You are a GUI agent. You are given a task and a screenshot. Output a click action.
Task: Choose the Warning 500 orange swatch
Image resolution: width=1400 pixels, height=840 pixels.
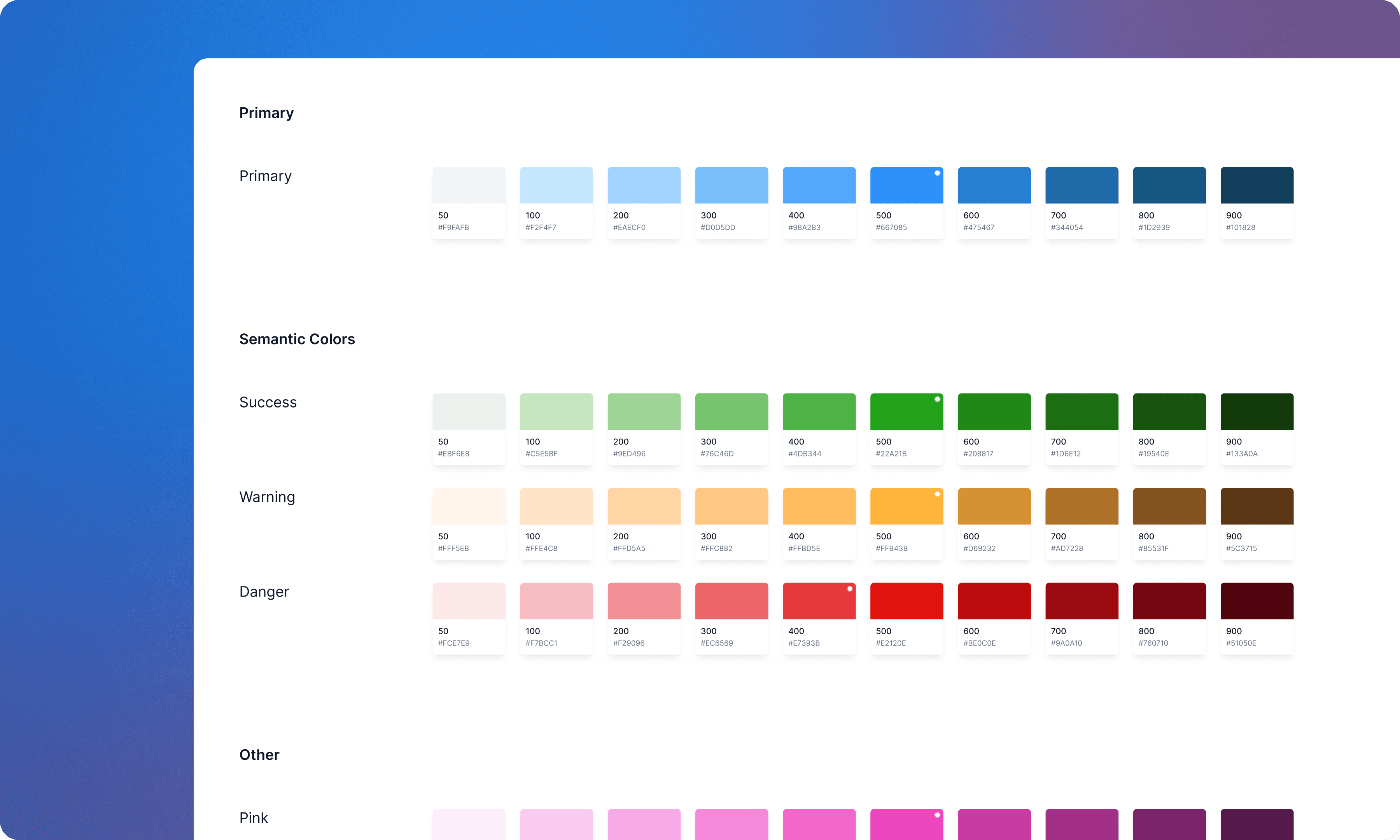click(906, 507)
